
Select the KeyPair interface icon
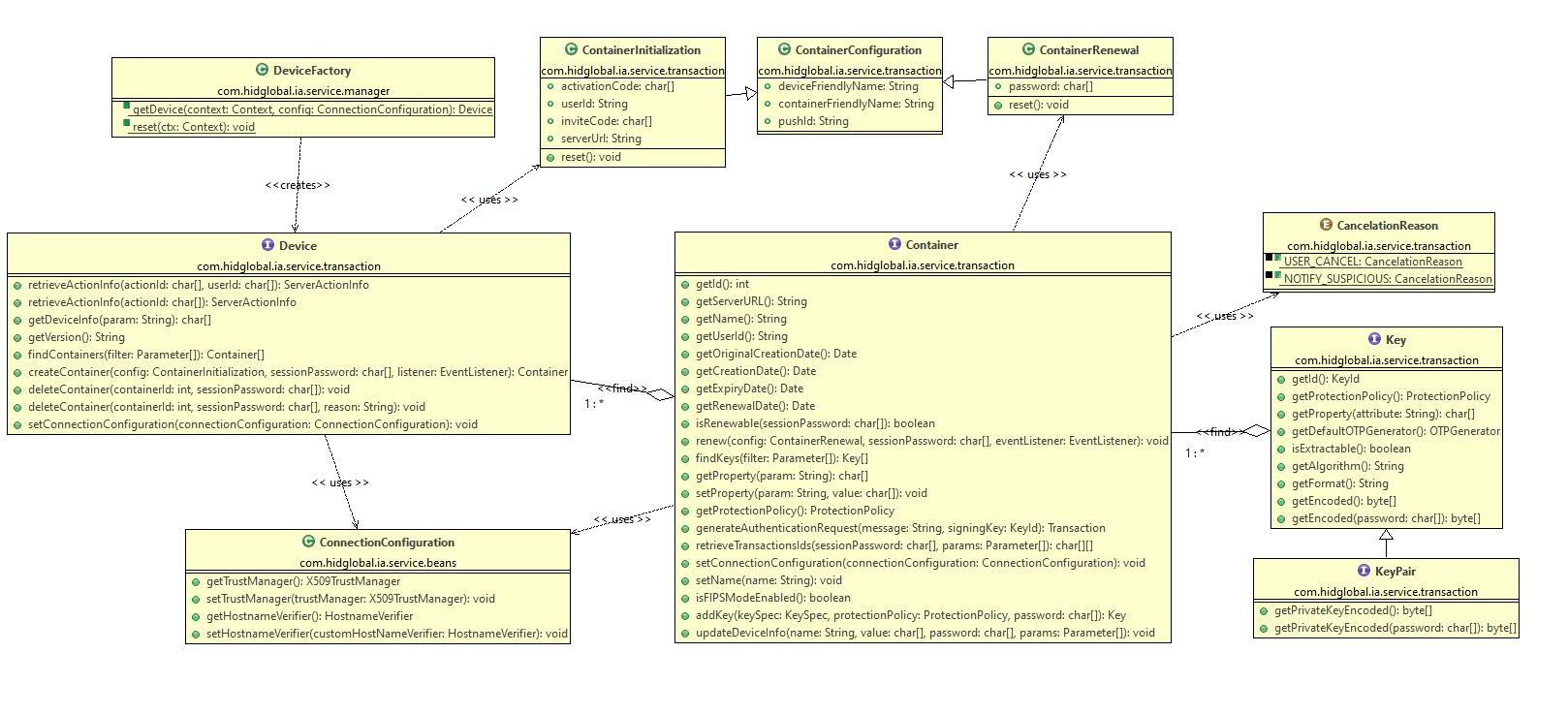click(1364, 571)
